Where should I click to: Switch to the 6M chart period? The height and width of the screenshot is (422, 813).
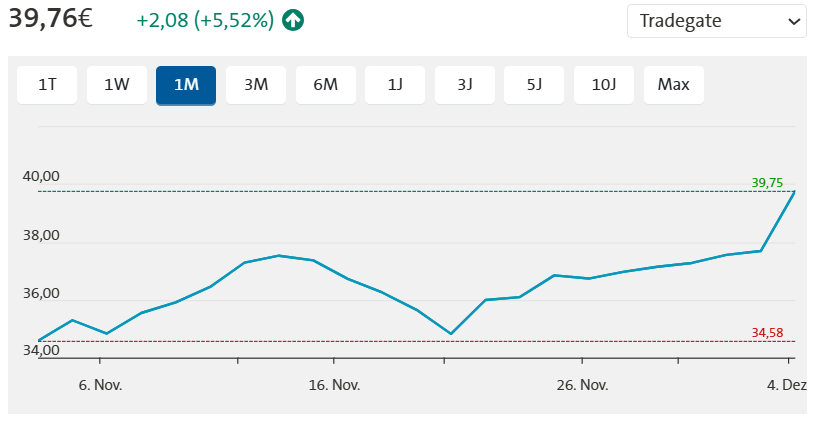[x=325, y=85]
